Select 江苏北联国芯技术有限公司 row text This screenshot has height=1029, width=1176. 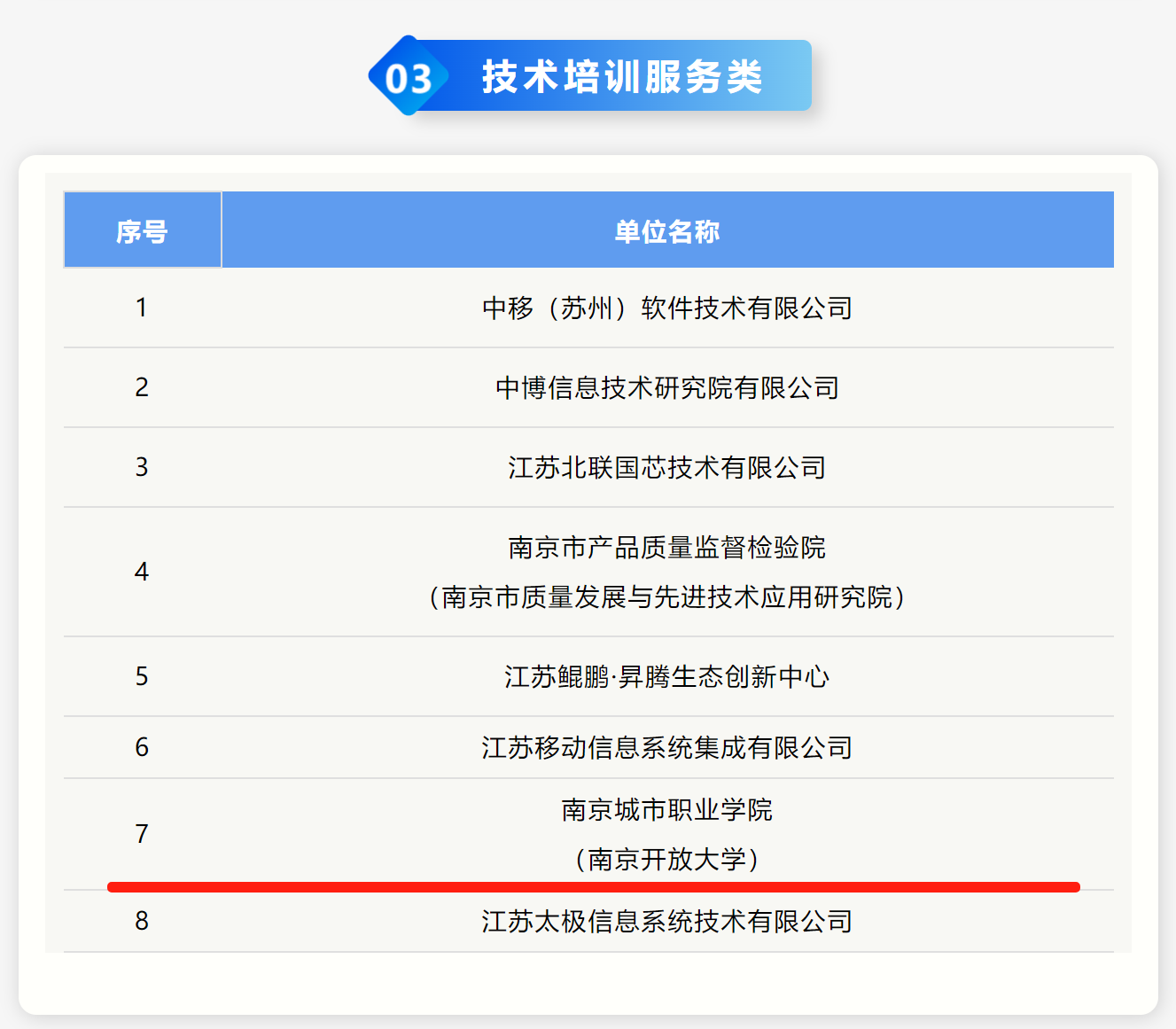(x=666, y=467)
